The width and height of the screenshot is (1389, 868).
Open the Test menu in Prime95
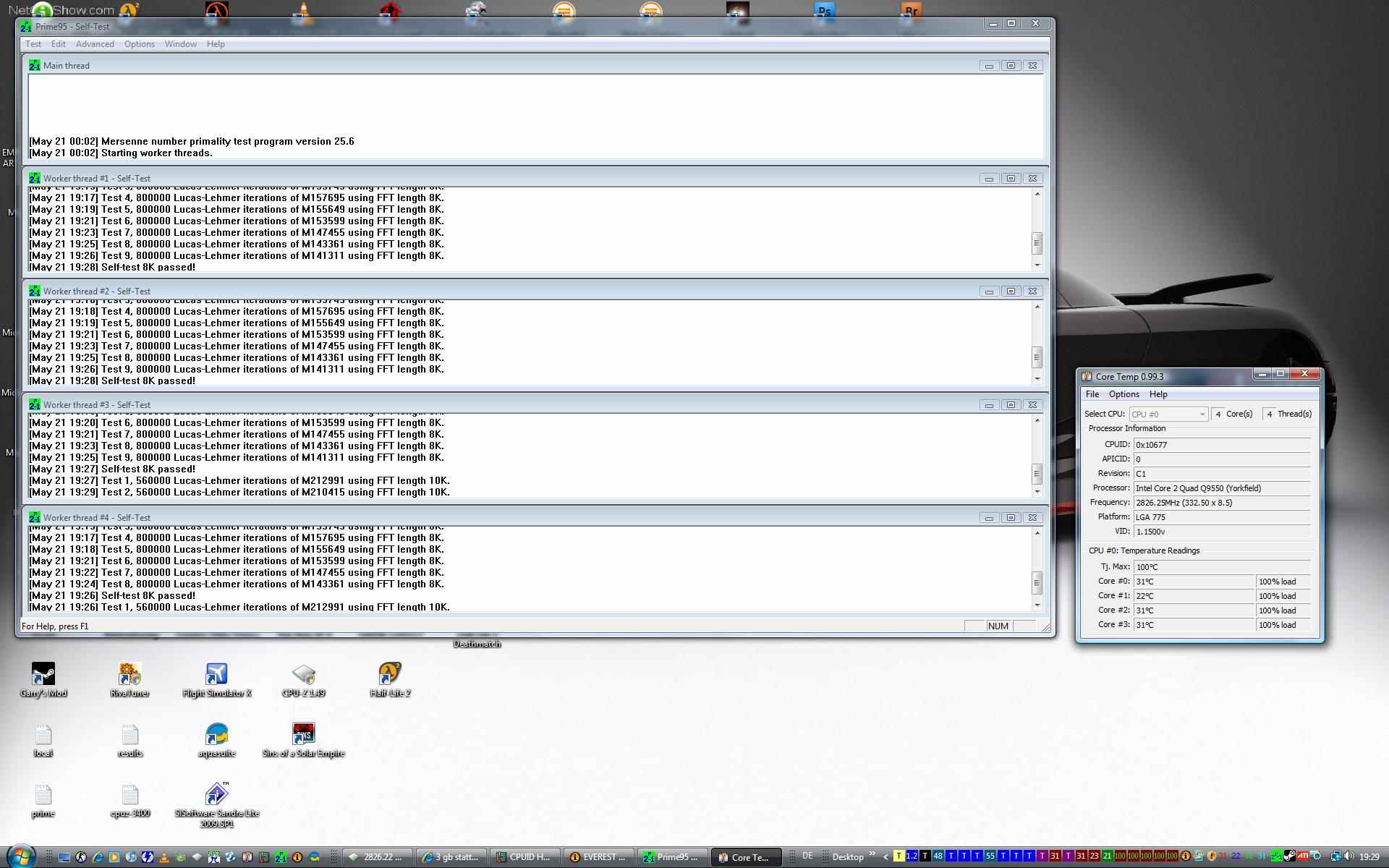point(33,44)
